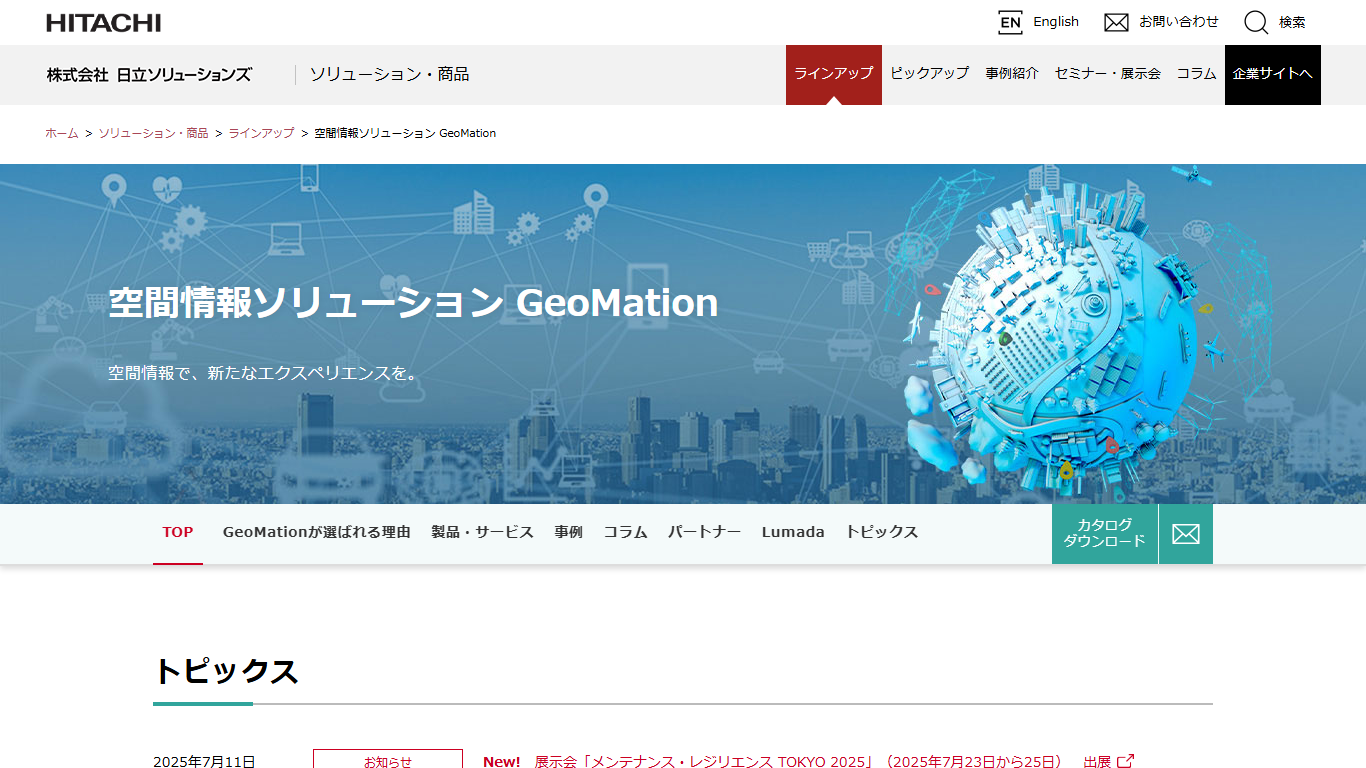Click トピックス section heading
Screen dimensions: 1366x768
coord(226,671)
